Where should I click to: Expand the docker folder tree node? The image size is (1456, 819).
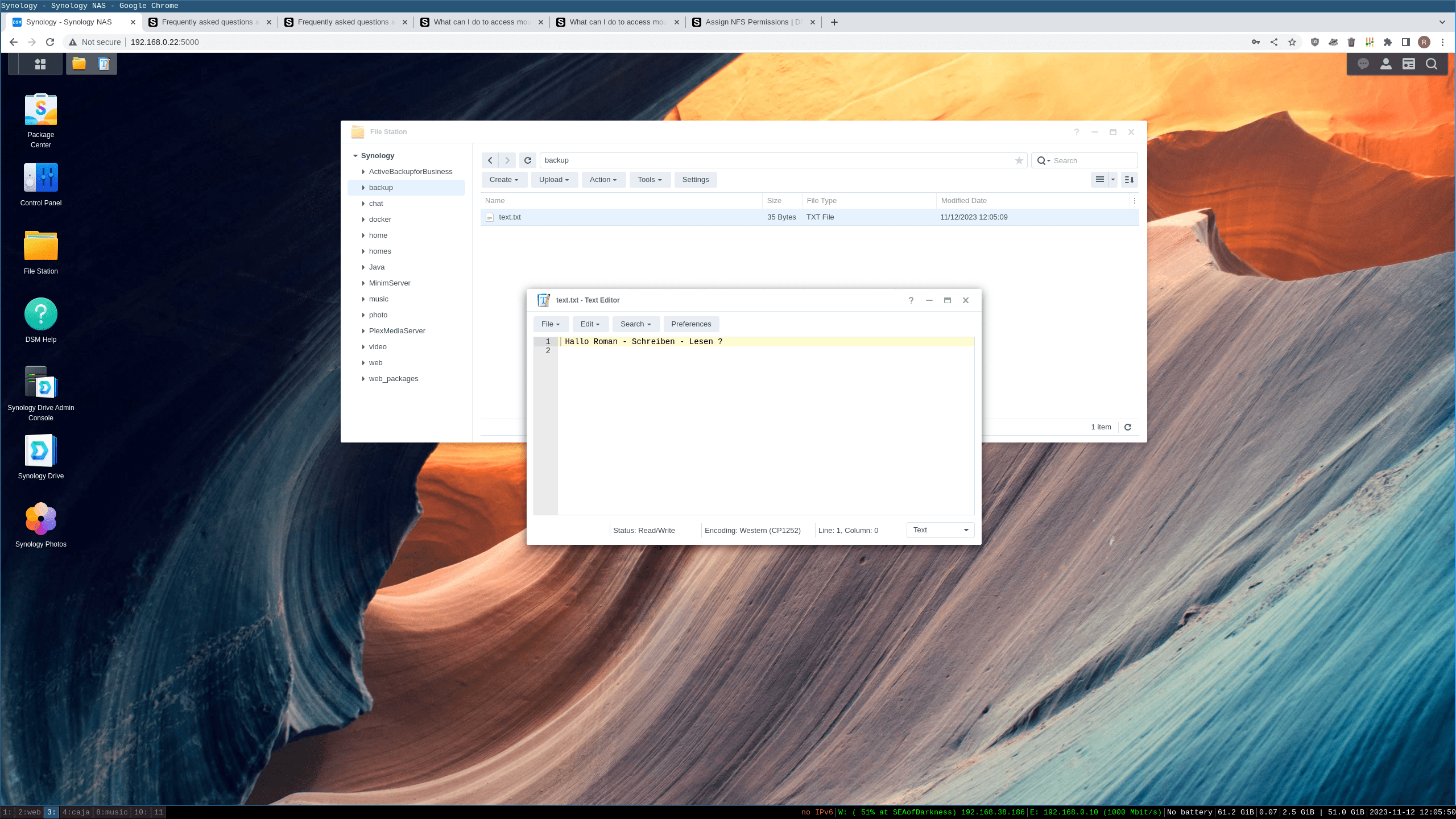363,220
